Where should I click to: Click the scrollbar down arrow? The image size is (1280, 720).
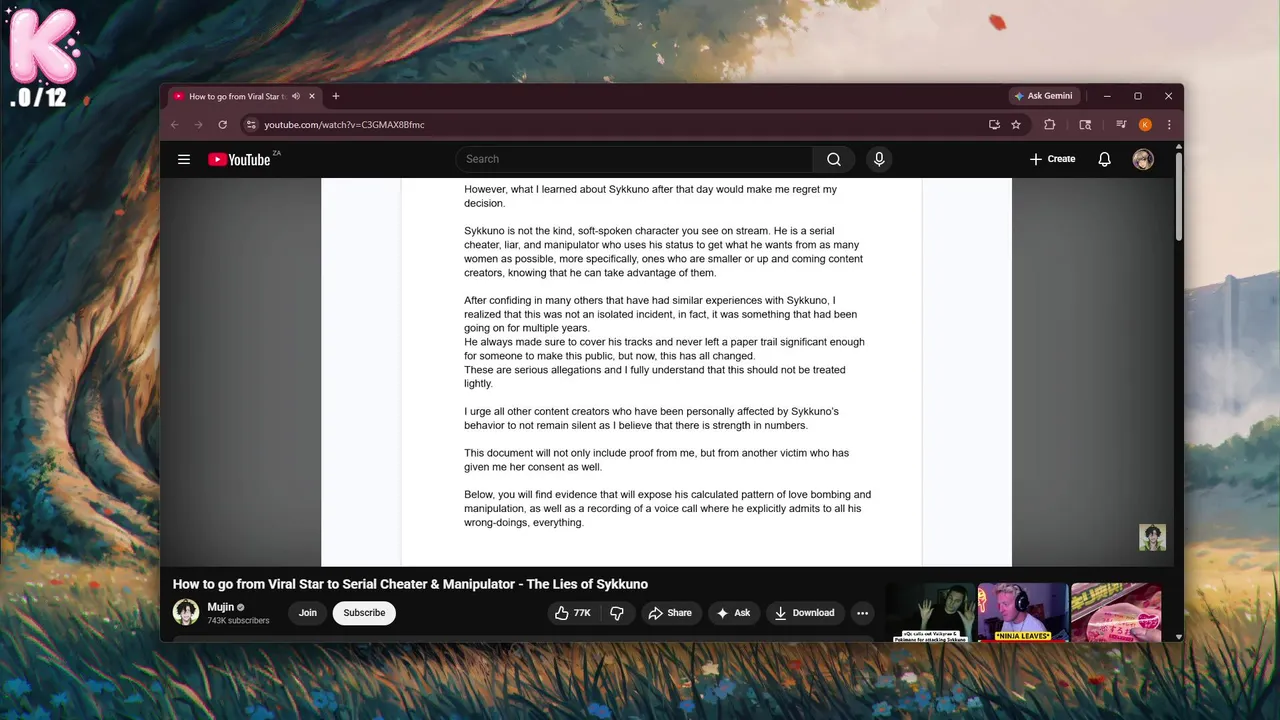coord(1179,636)
